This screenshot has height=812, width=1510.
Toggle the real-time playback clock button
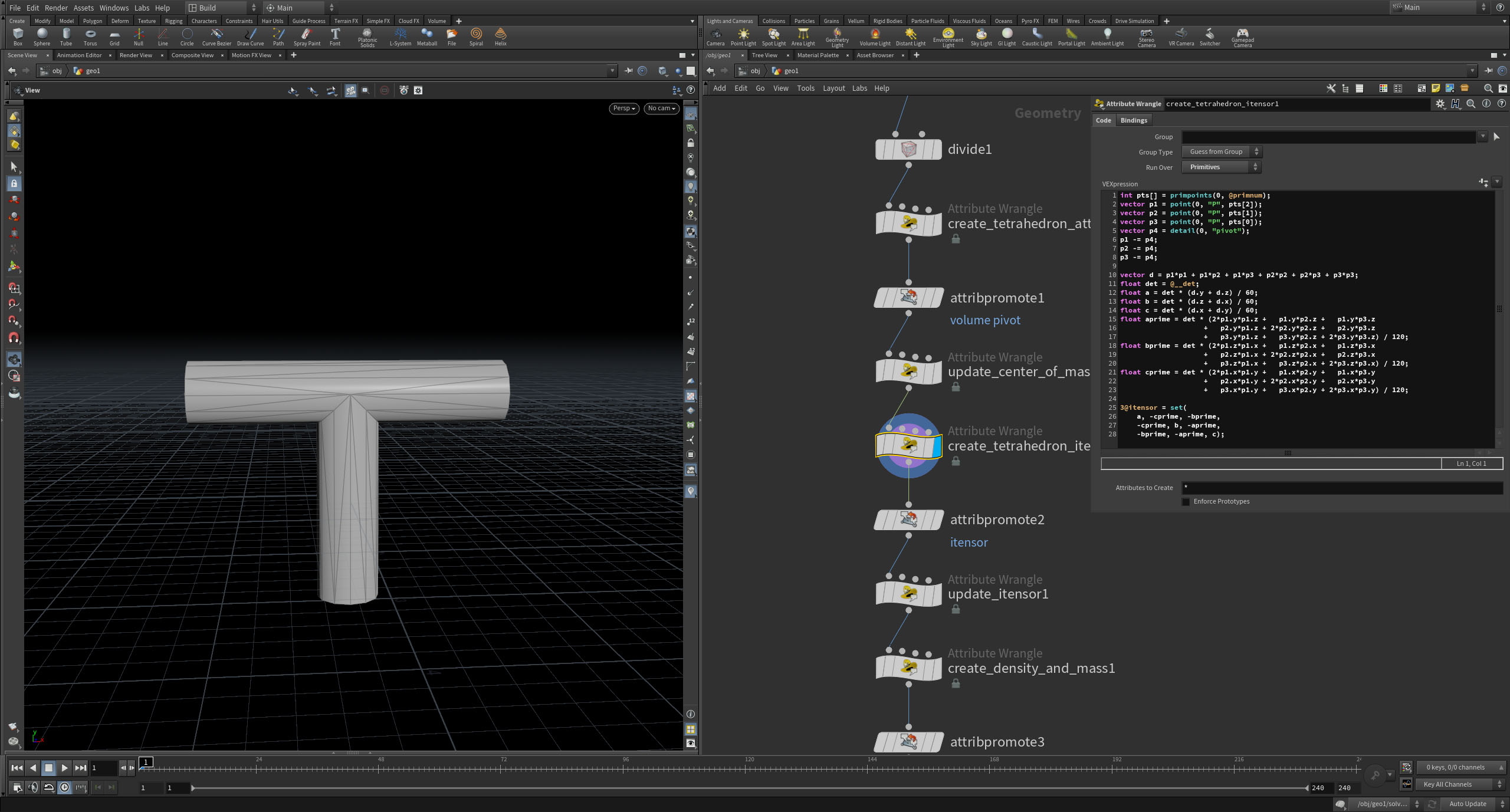tap(64, 787)
